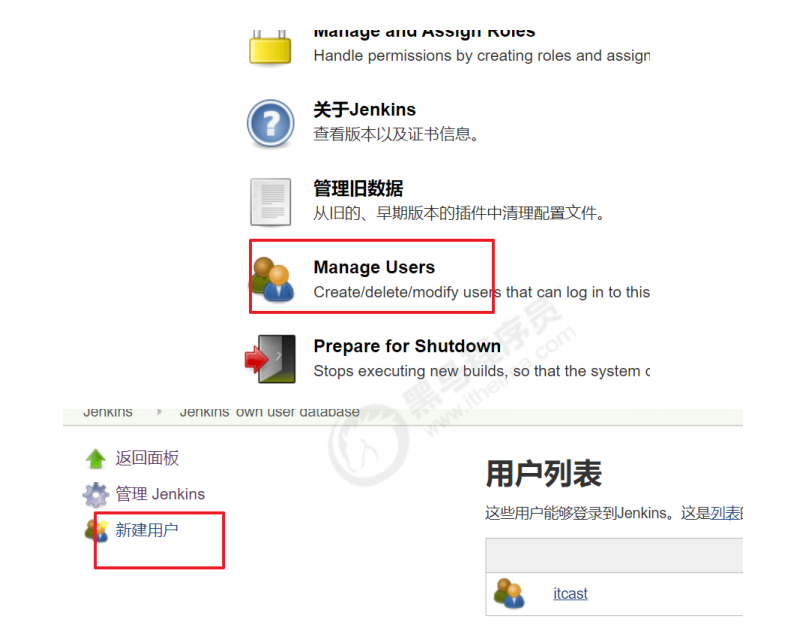Open the 管理旧数据 heading link
Screen dimensions: 797x631
tap(358, 188)
